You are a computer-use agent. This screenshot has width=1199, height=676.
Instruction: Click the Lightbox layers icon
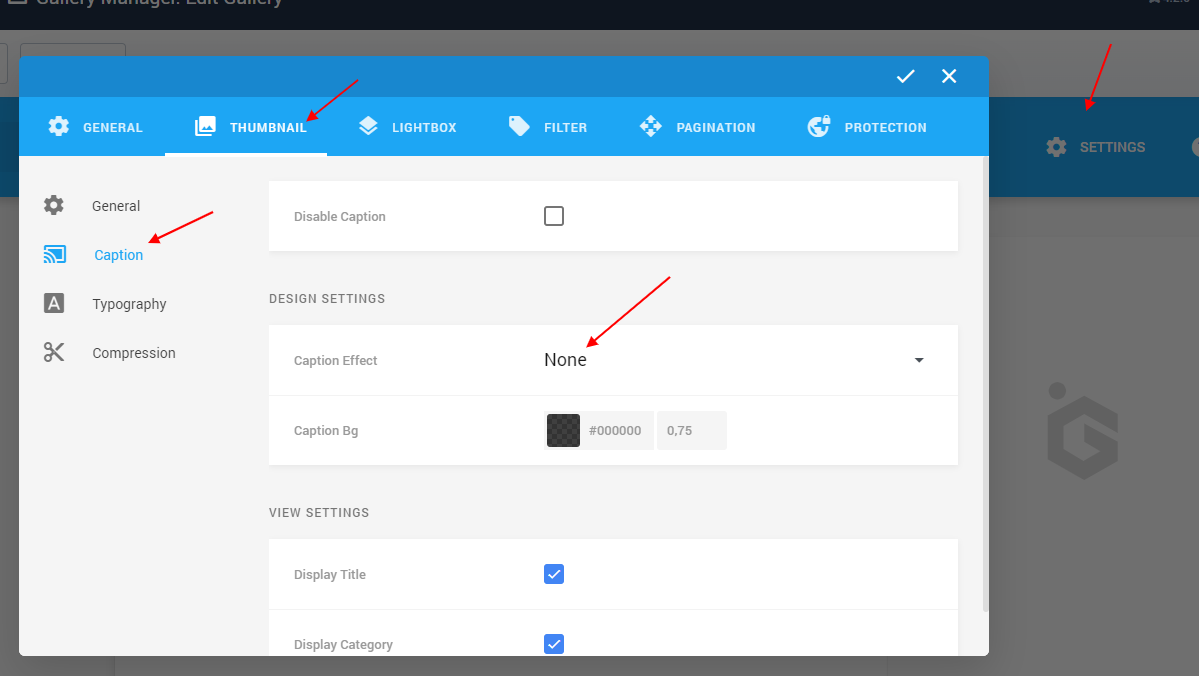(x=369, y=126)
